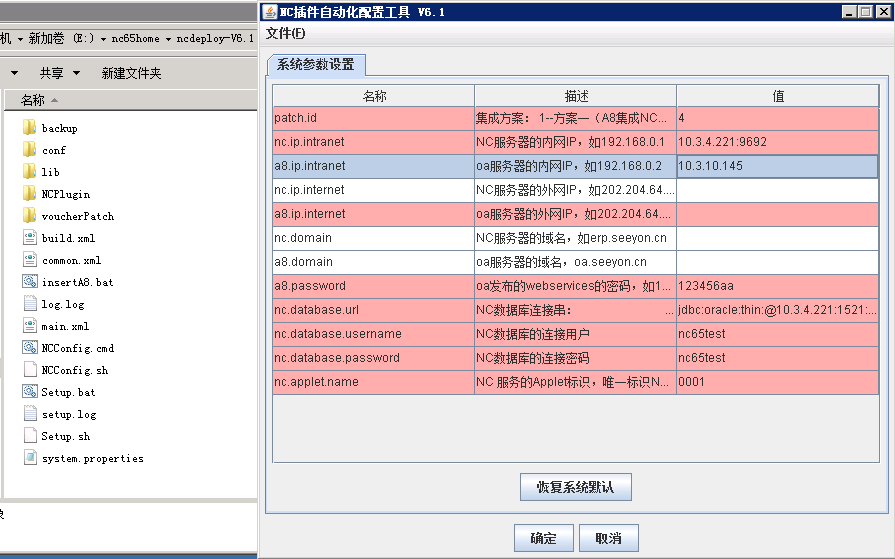The image size is (895, 559).
Task: Click the oa服务器的域名 description cell
Action: (x=575, y=262)
